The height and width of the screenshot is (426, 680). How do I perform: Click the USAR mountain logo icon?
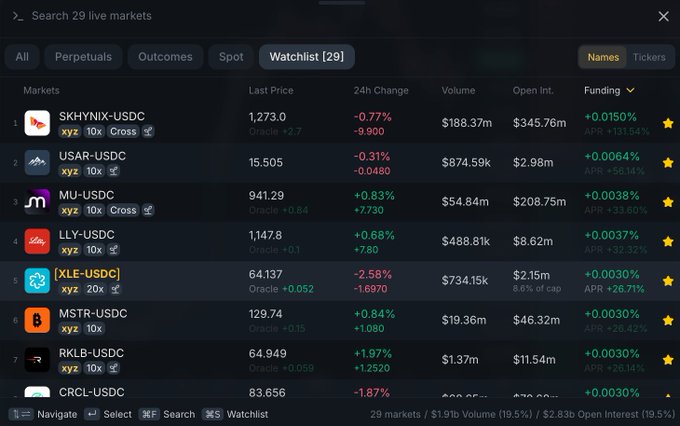point(37,163)
